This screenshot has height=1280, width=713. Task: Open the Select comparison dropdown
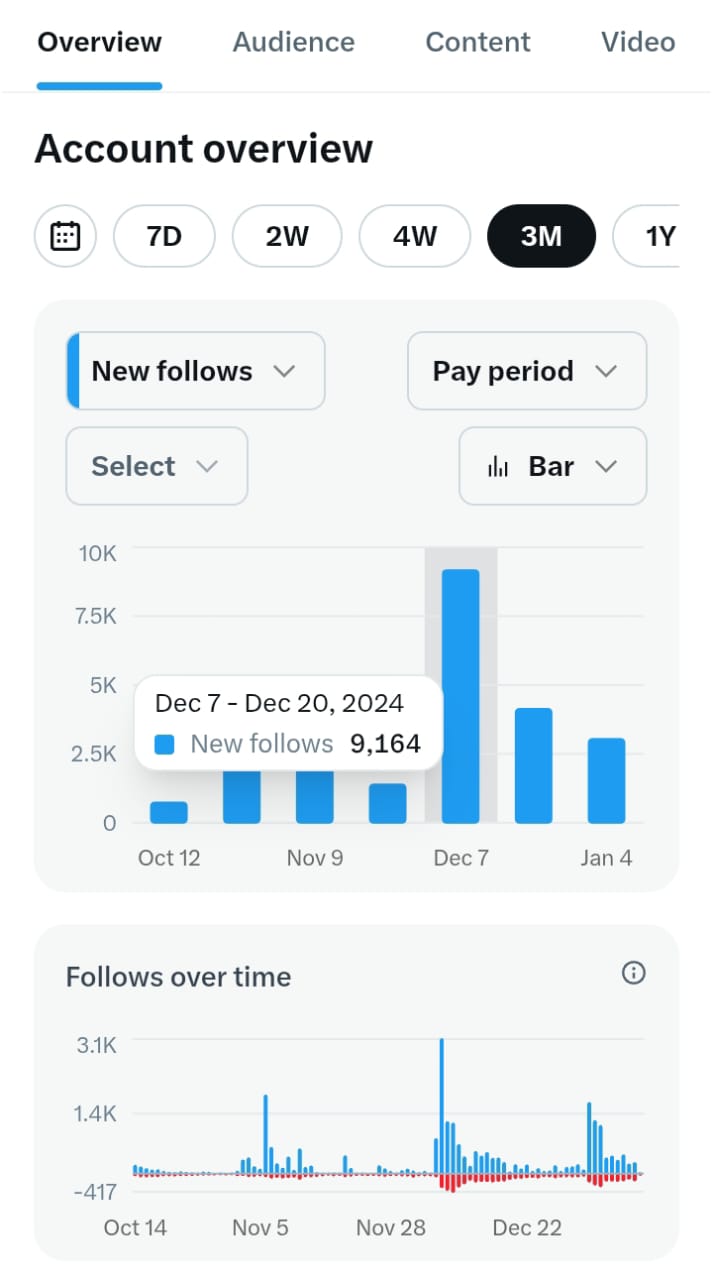click(156, 466)
